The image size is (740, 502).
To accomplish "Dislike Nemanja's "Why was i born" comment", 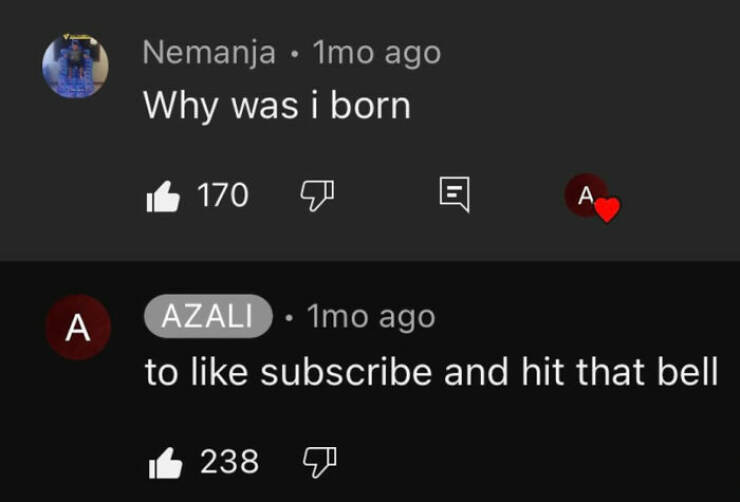I will pos(318,196).
